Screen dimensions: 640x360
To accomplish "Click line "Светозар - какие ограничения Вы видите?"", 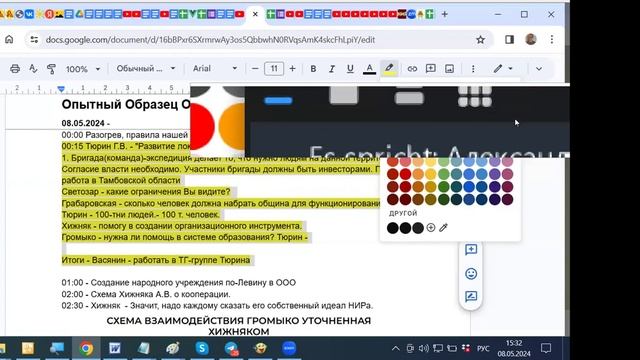I will [146, 192].
